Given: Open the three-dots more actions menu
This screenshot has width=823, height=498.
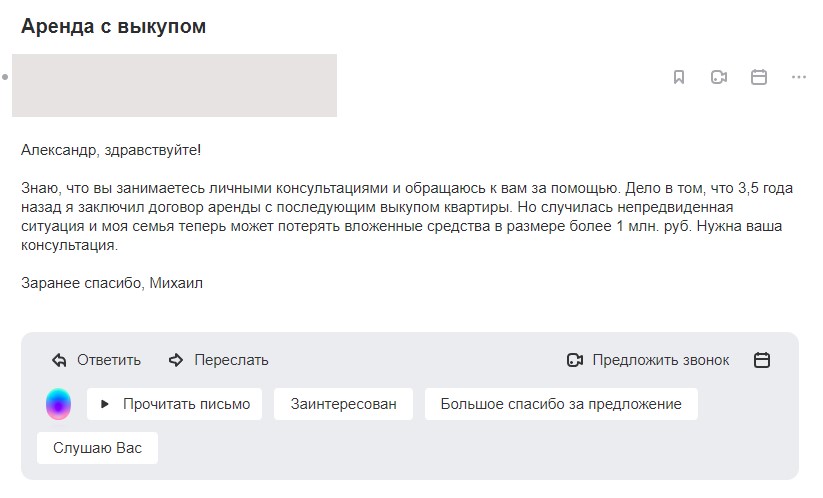Looking at the screenshot, I should pyautogui.click(x=798, y=77).
